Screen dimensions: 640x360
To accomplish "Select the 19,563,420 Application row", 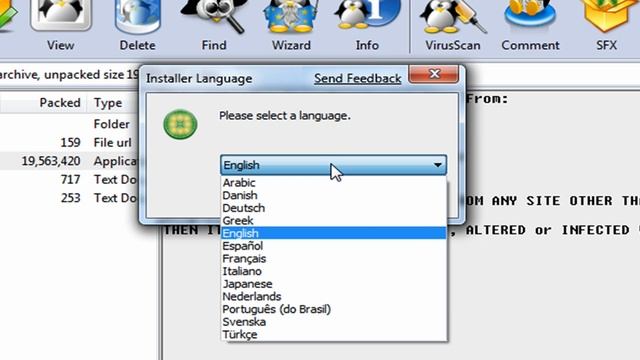I will (x=69, y=161).
